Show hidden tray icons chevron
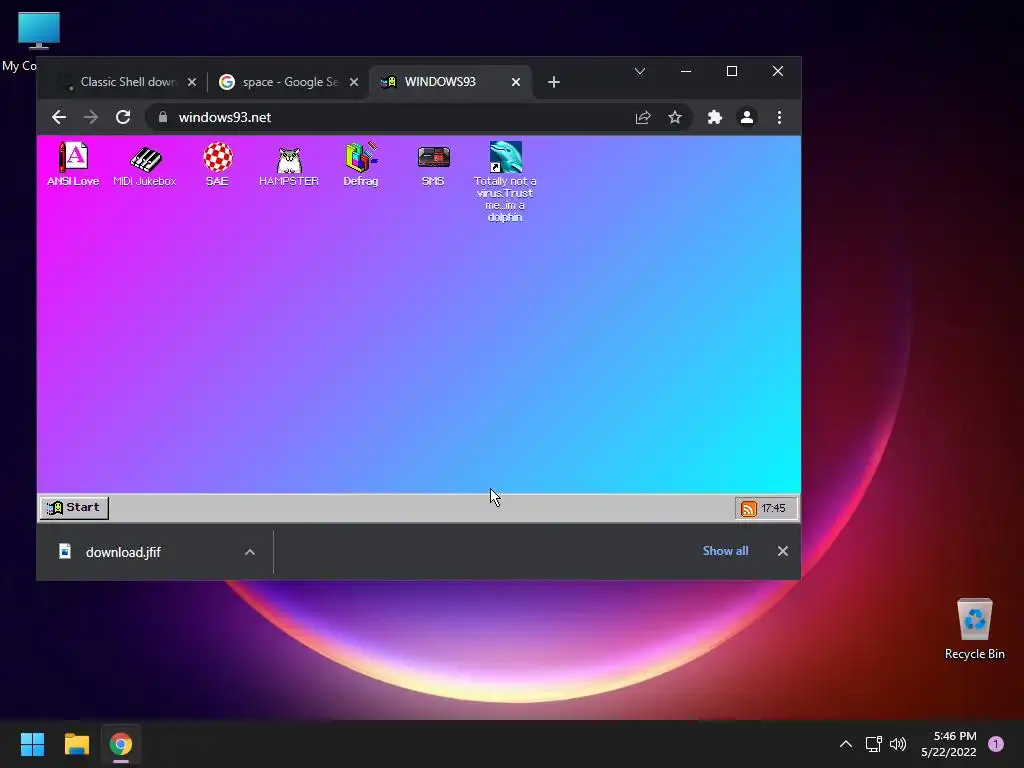1024x768 pixels. click(846, 744)
